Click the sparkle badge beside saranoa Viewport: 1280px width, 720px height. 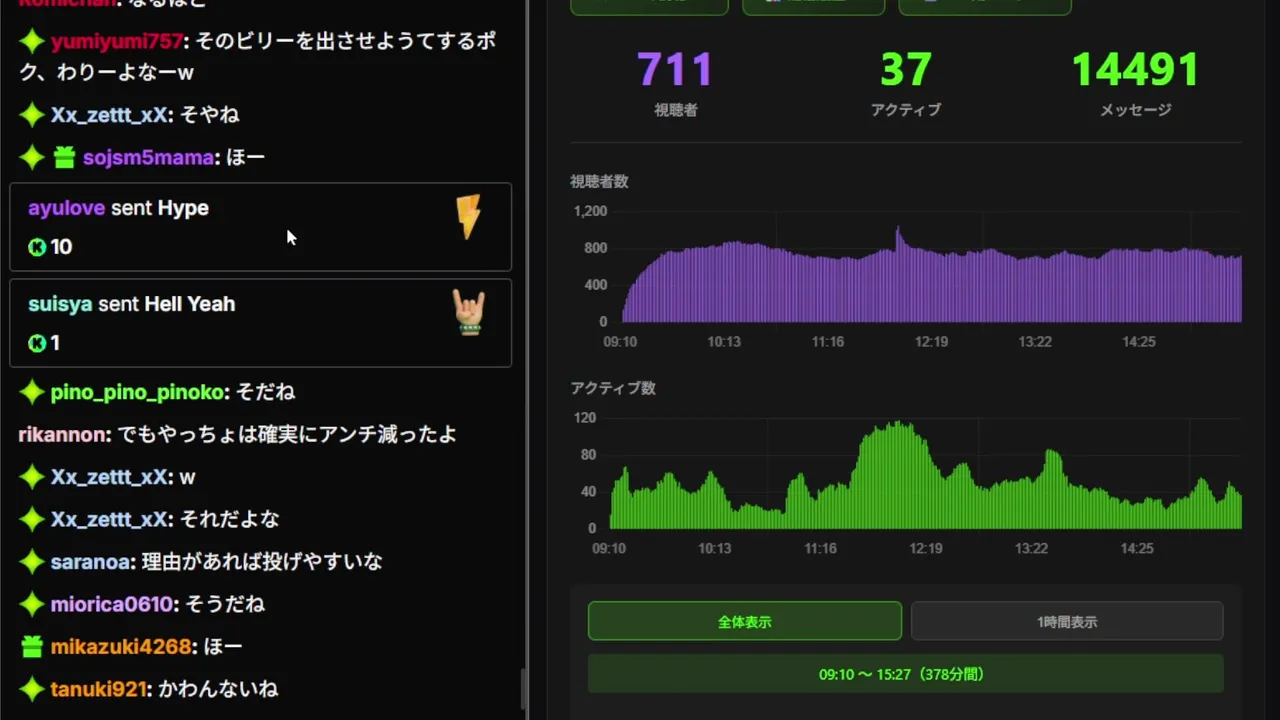tap(33, 562)
